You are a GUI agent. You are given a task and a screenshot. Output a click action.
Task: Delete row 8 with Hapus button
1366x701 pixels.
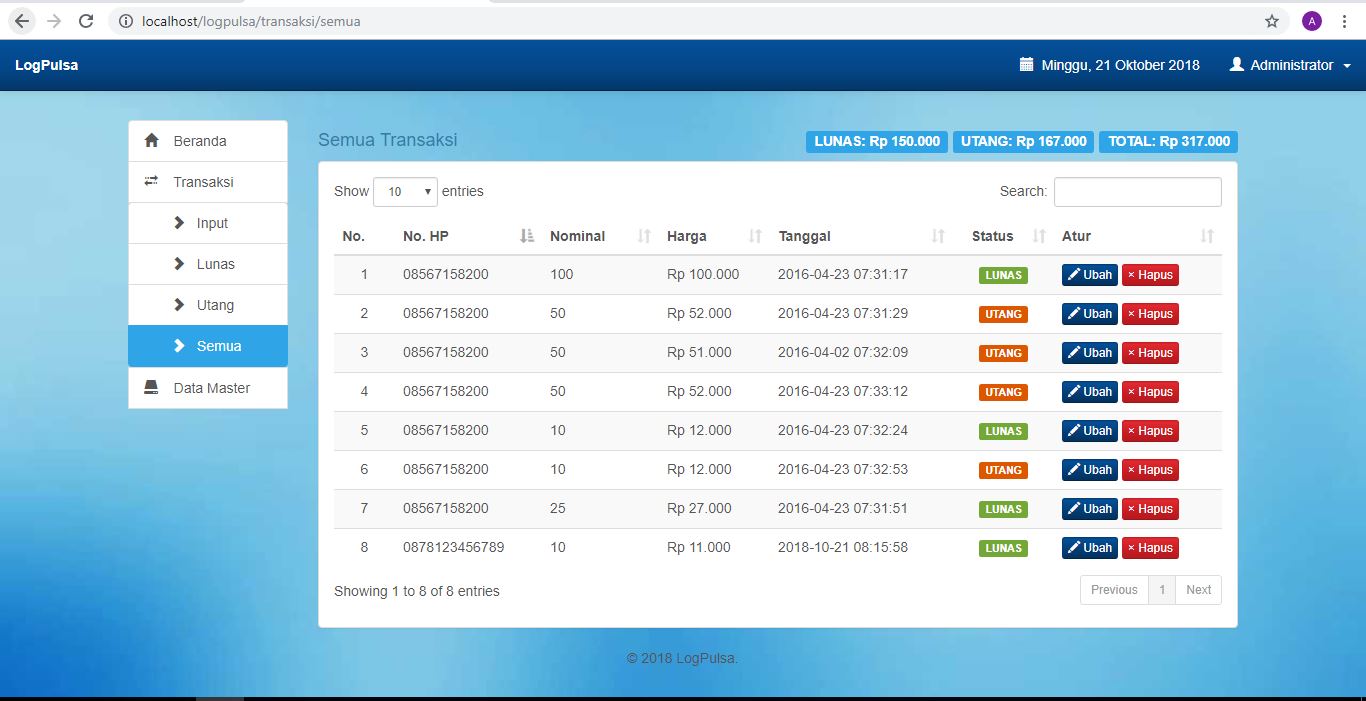[x=1150, y=548]
